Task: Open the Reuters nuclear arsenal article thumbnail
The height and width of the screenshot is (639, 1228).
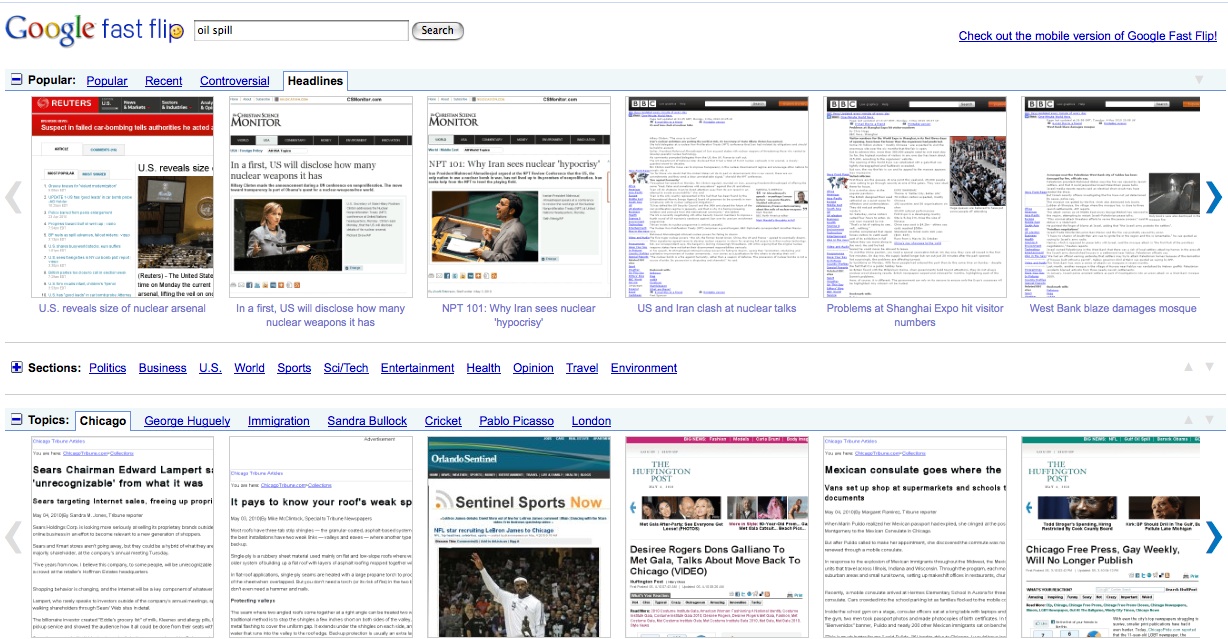Action: [x=122, y=197]
